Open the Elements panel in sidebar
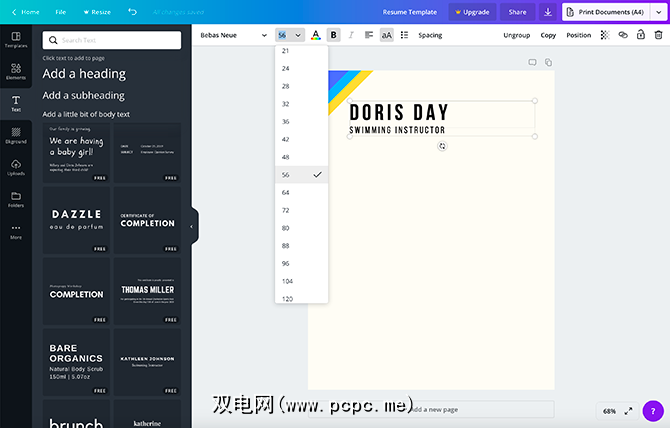This screenshot has height=428, width=670. [x=15, y=71]
